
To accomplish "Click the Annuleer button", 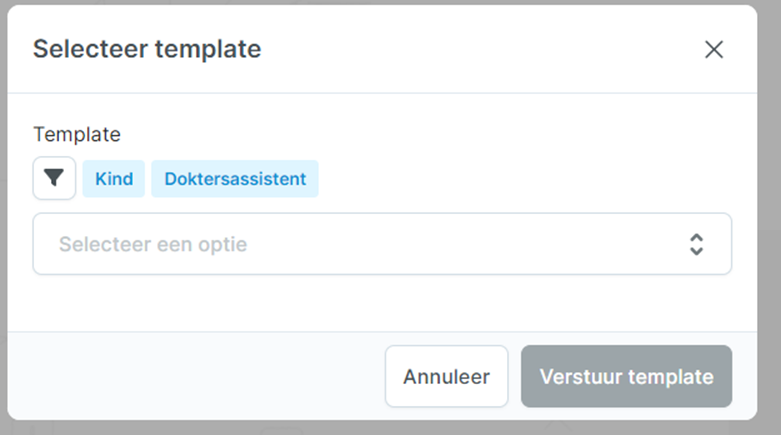I will point(446,376).
